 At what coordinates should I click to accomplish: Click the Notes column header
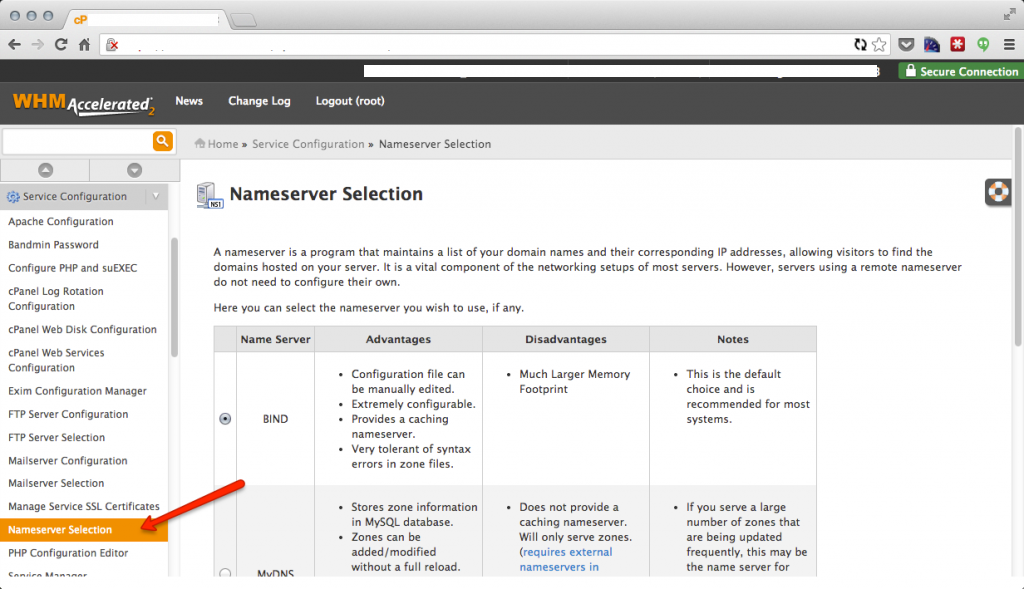(733, 339)
